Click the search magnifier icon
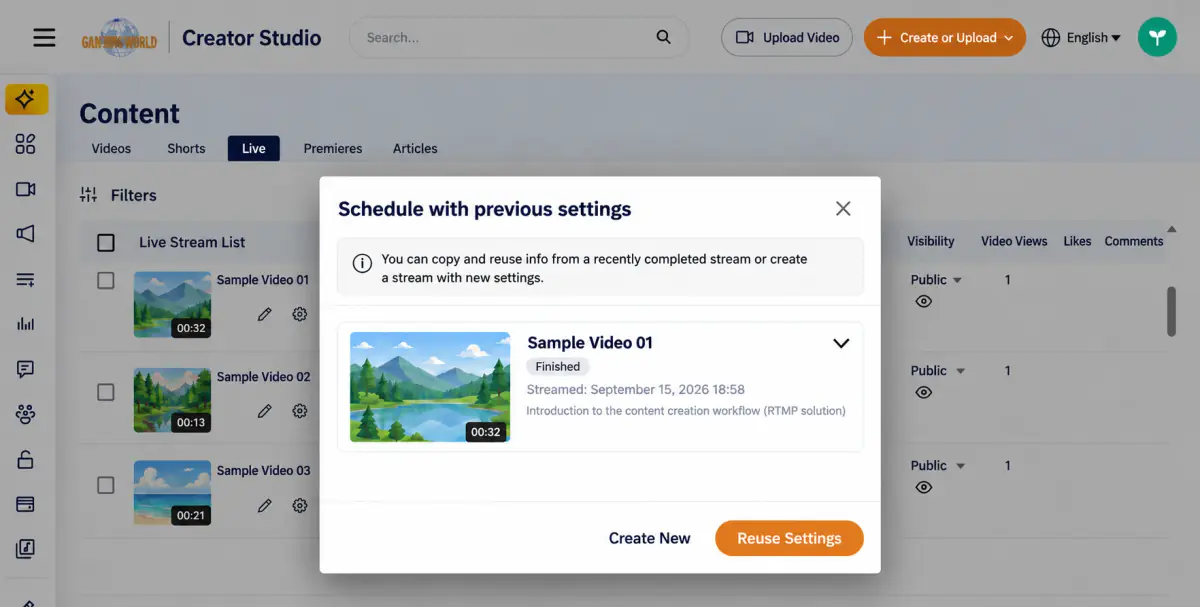Screen dimensions: 1200x607 coord(663,37)
